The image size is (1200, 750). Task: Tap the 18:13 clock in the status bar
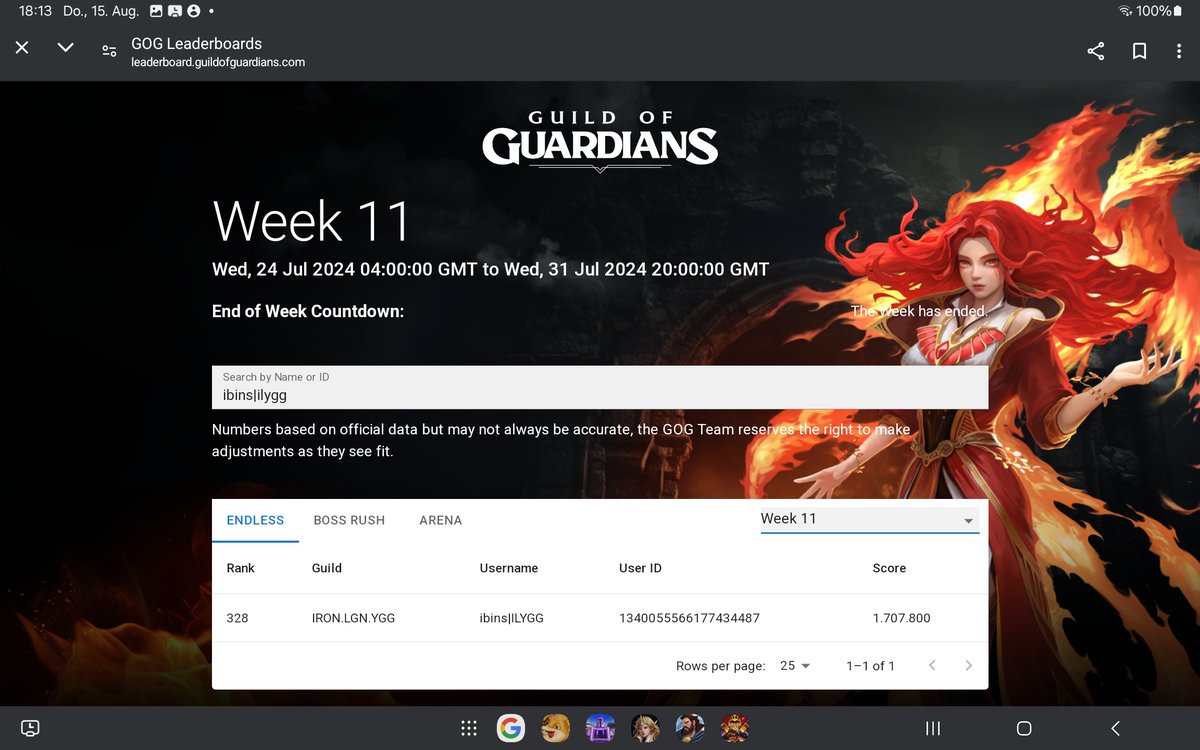point(35,11)
